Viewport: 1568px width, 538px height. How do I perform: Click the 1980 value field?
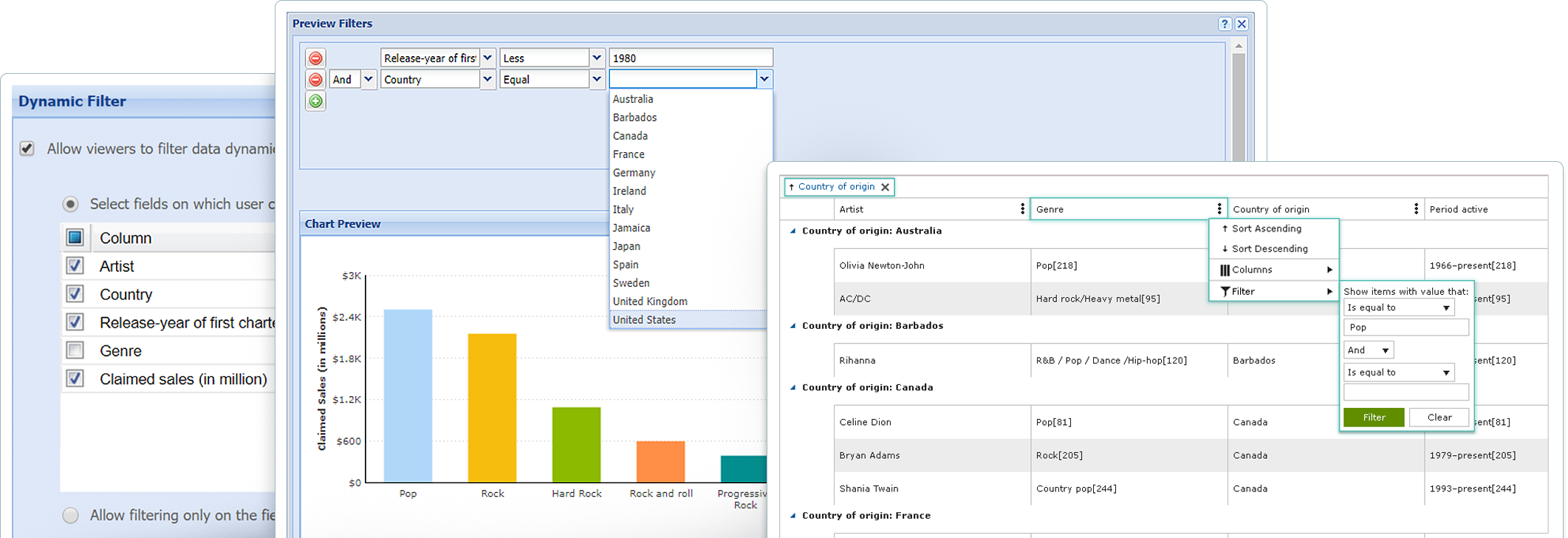(x=691, y=58)
